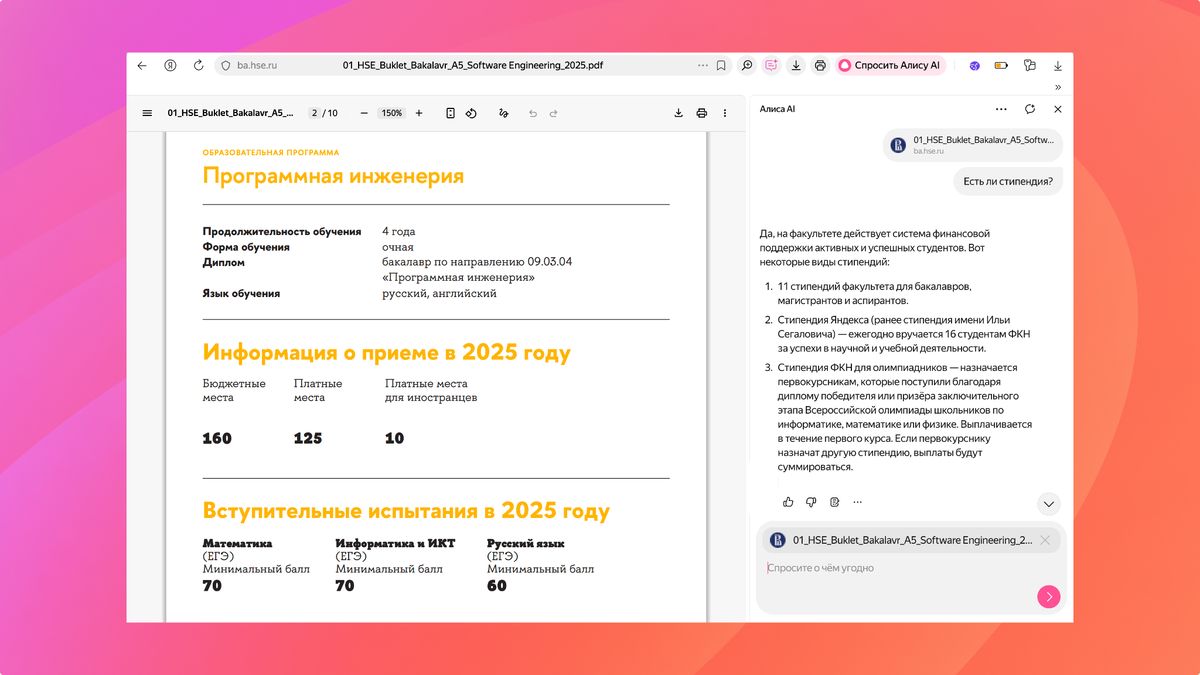
Task: Click the paid places value 125
Action: click(308, 438)
